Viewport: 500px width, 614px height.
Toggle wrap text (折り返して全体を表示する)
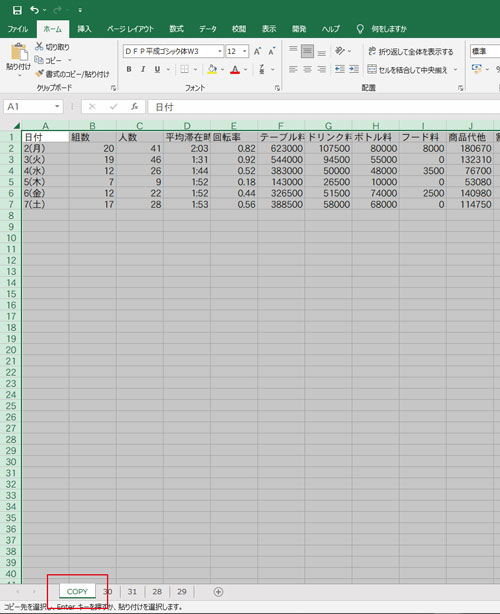410,51
